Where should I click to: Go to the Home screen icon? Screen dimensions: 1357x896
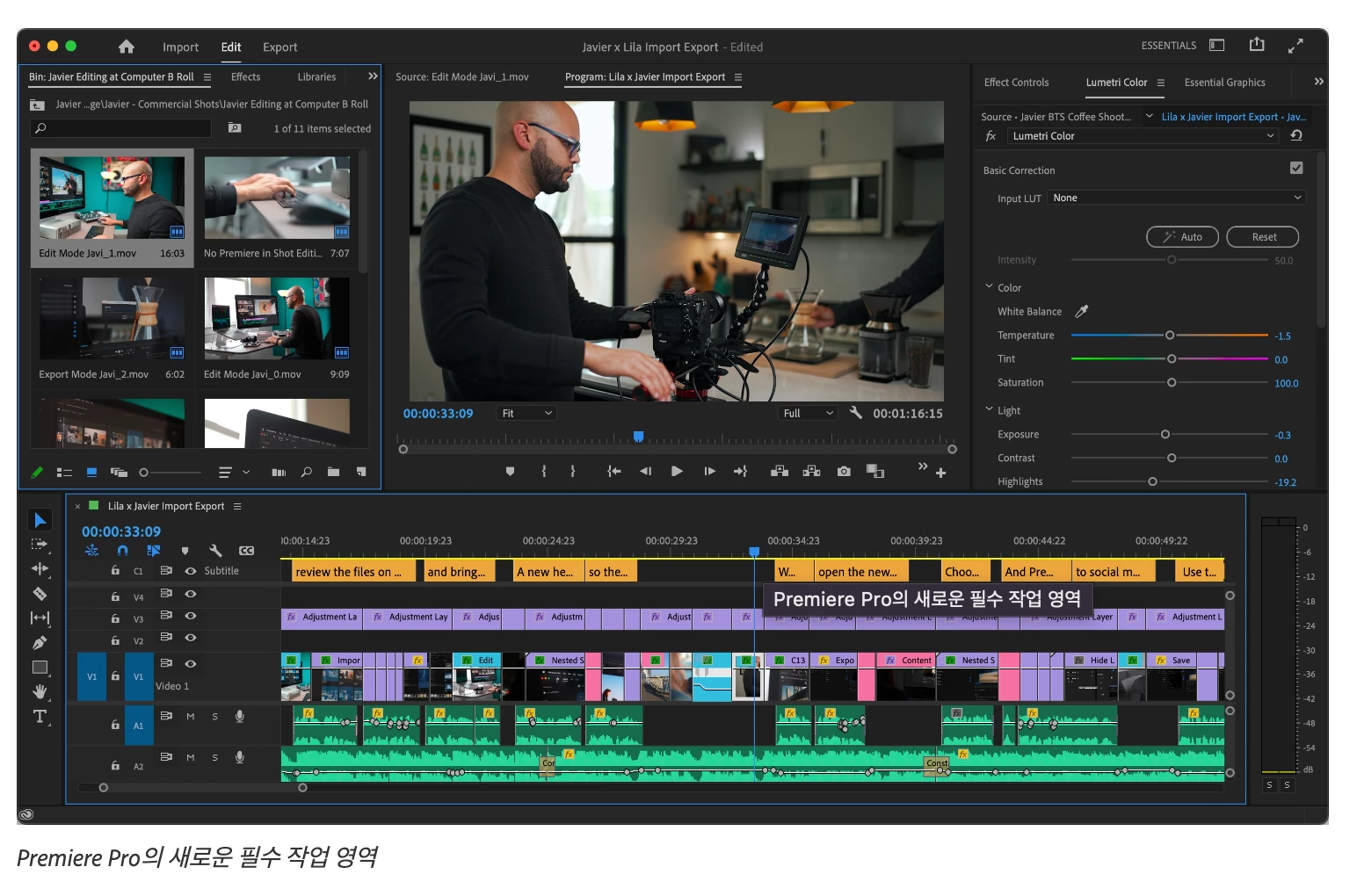click(x=127, y=47)
